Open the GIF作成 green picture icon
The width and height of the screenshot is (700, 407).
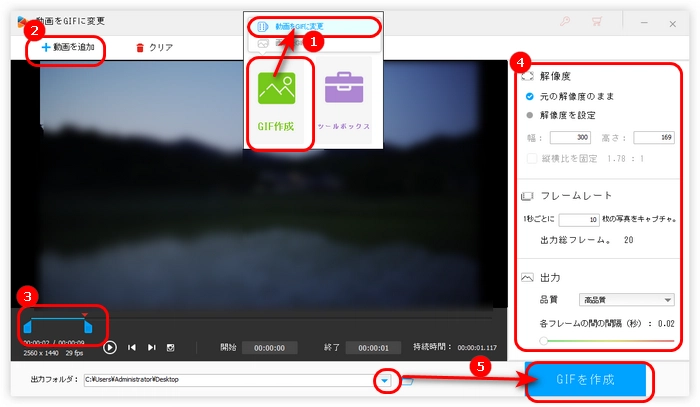(x=276, y=88)
